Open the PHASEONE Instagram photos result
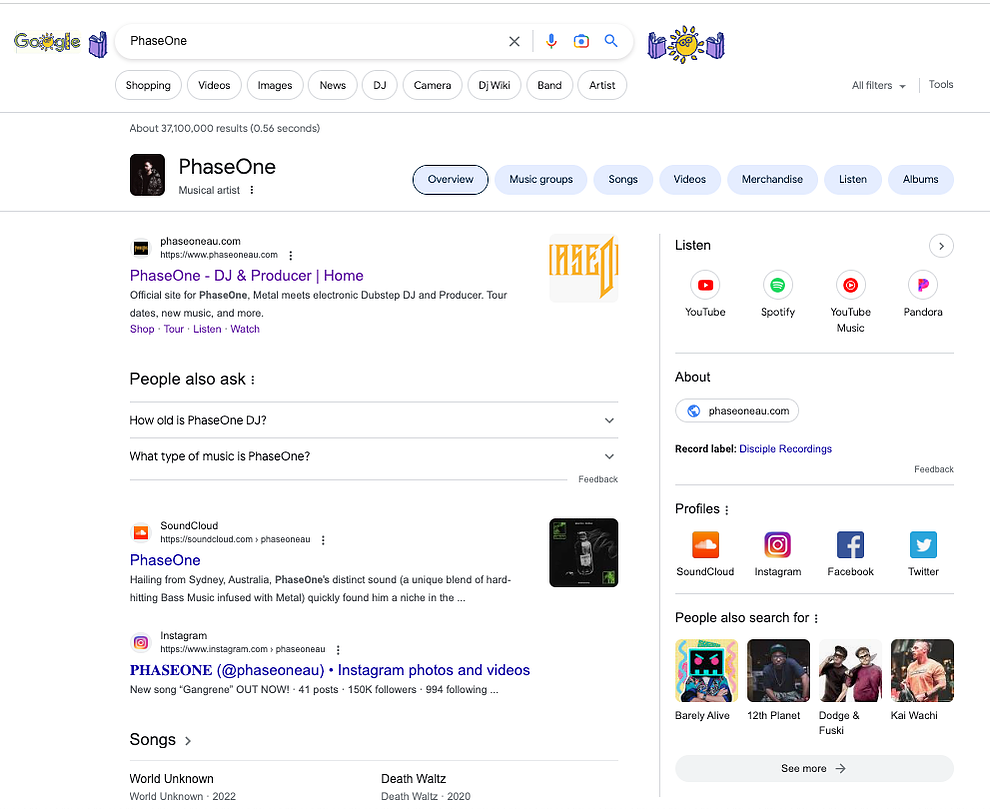Screen dimensions: 990x809 coord(330,670)
